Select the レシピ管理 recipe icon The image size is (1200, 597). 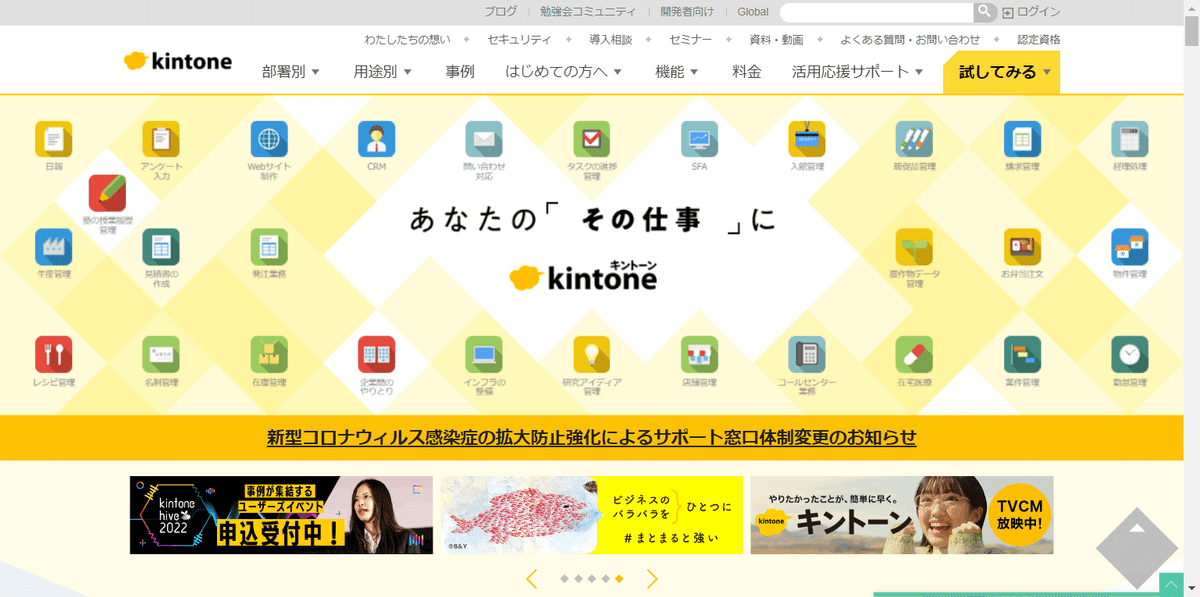pos(53,352)
